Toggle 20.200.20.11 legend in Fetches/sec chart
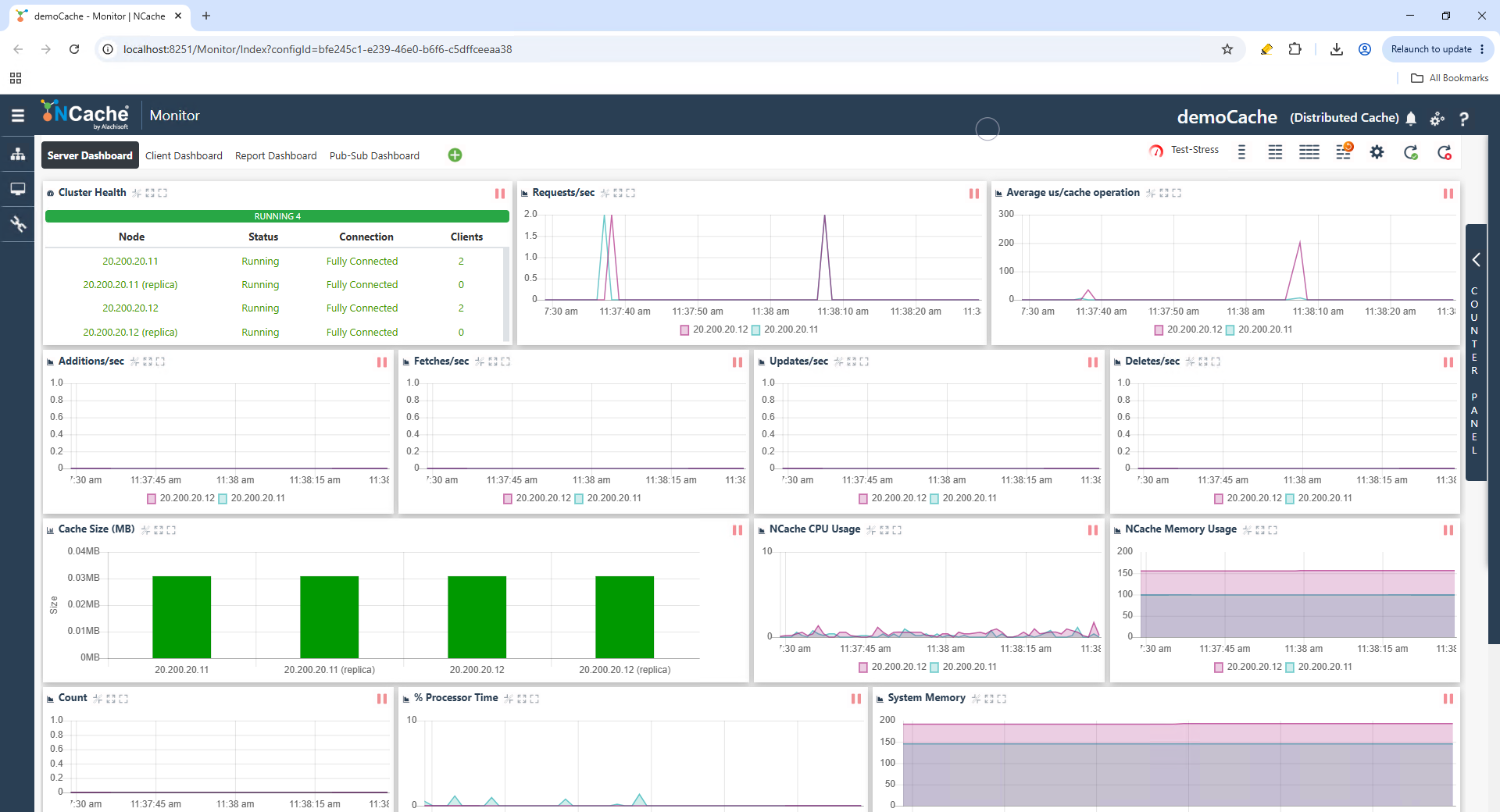This screenshot has width=1500, height=812. (608, 498)
